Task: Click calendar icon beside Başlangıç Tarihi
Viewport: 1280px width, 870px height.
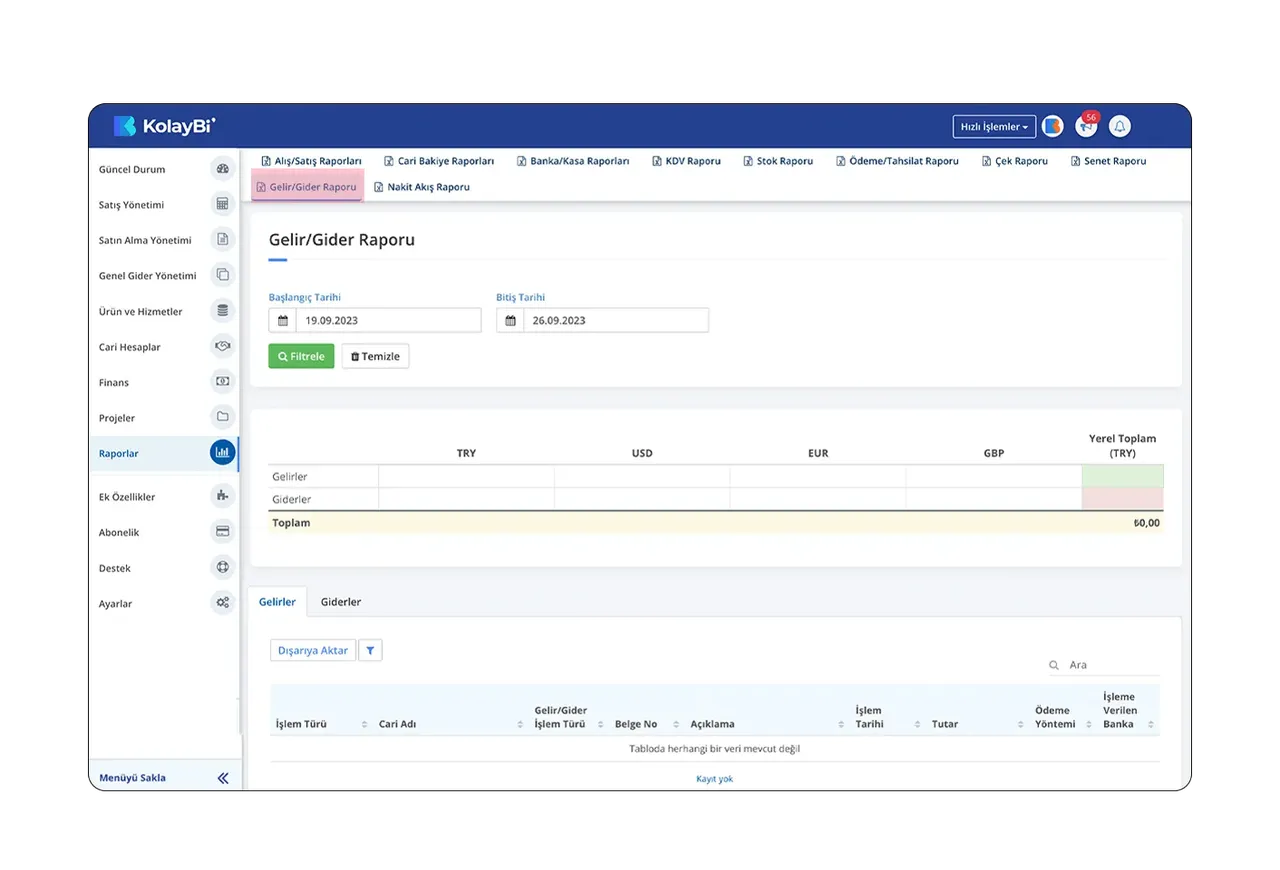Action: point(283,320)
